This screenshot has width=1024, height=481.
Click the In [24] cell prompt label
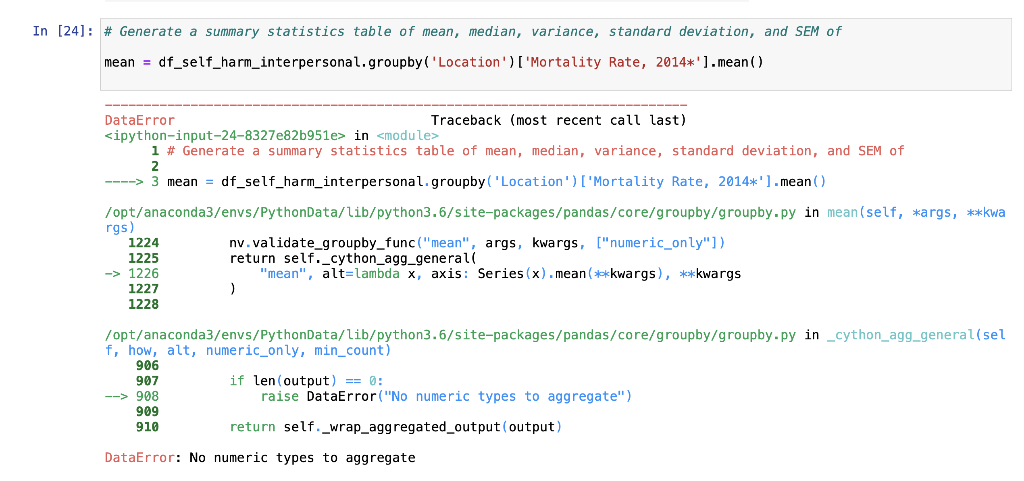[x=63, y=31]
